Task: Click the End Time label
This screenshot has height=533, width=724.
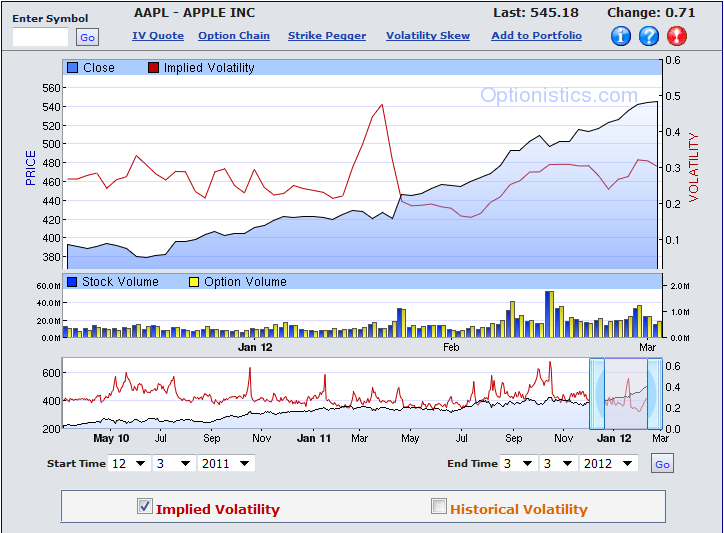Action: [472, 464]
